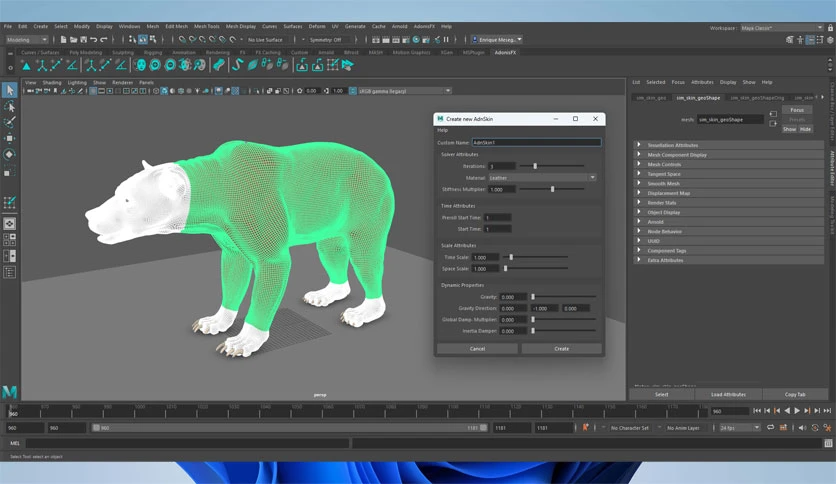The height and width of the screenshot is (484, 836).
Task: Select the AdonisFX shelf tab
Action: point(505,52)
